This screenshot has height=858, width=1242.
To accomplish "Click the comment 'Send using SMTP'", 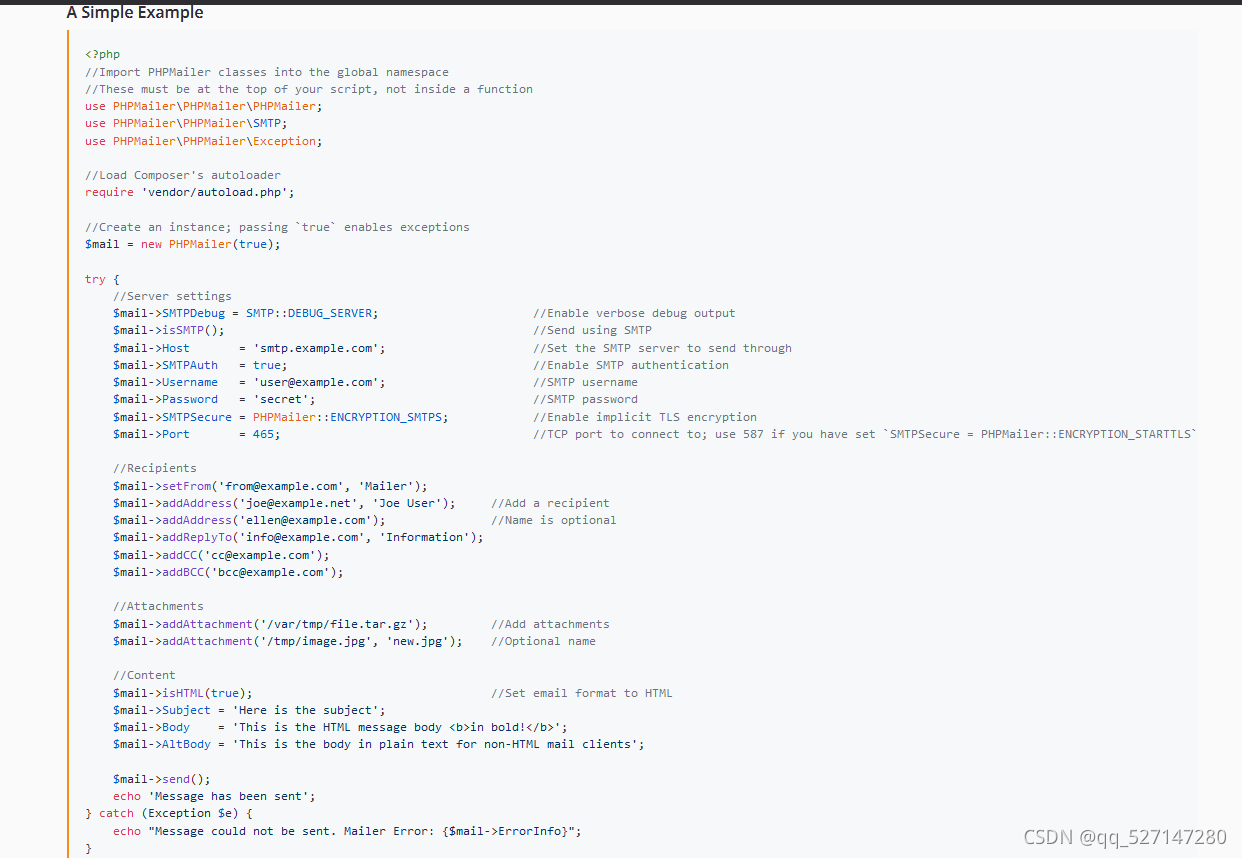I will click(x=592, y=330).
